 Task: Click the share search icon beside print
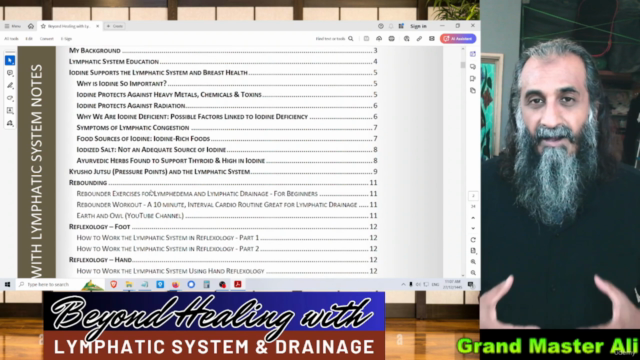tap(407, 39)
